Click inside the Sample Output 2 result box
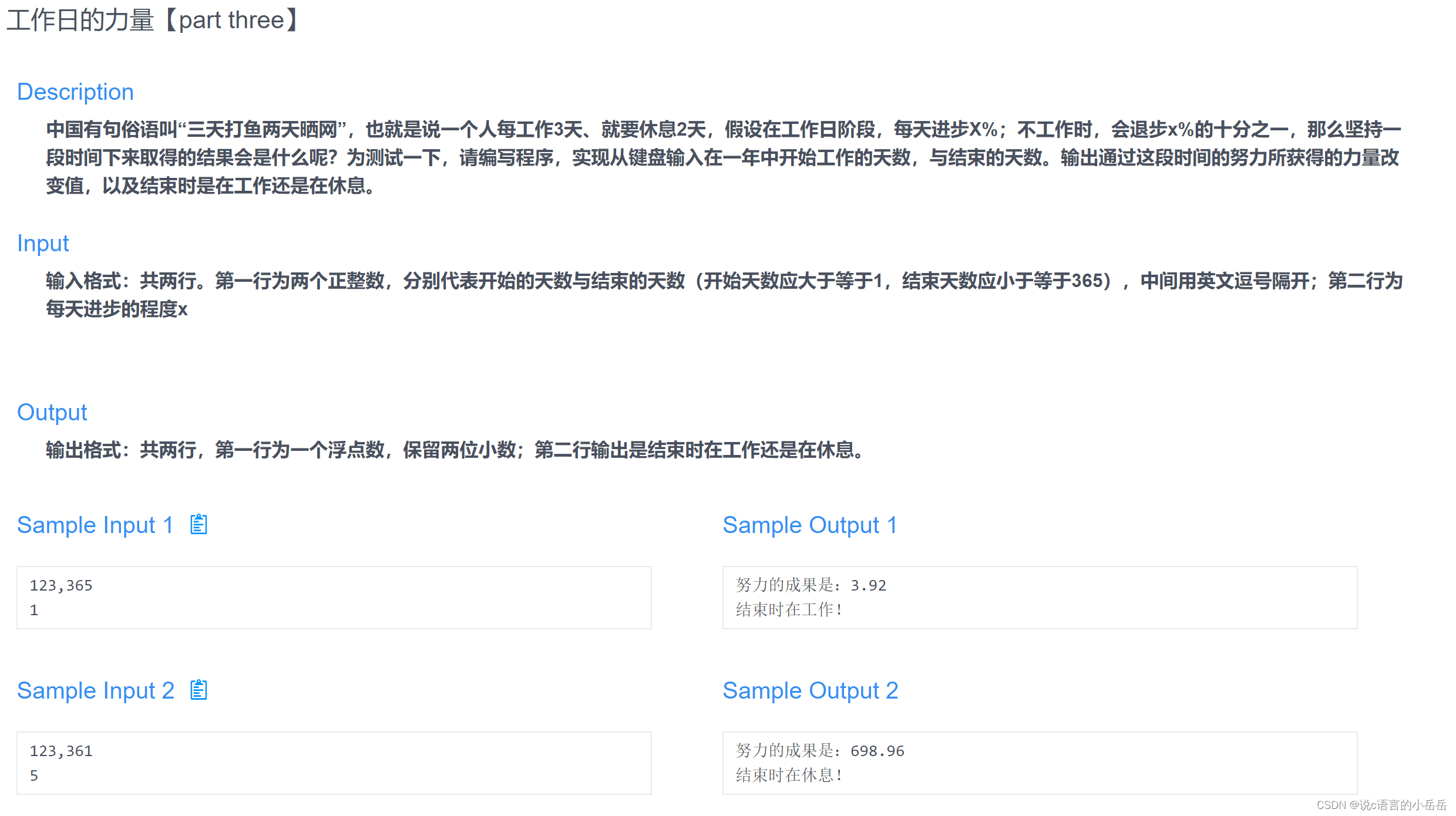Viewport: 1456px width, 816px height. pos(1039,763)
